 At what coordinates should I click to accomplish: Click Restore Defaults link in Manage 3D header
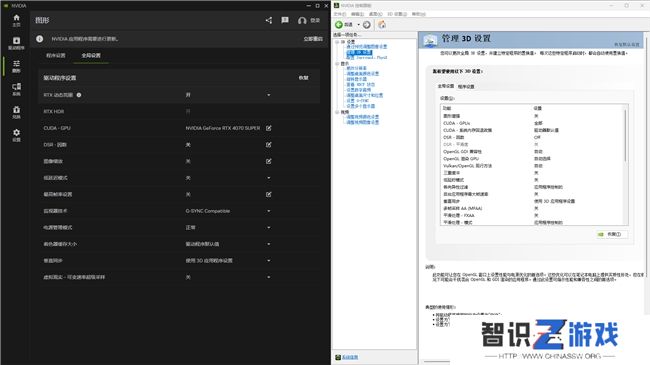(627, 44)
